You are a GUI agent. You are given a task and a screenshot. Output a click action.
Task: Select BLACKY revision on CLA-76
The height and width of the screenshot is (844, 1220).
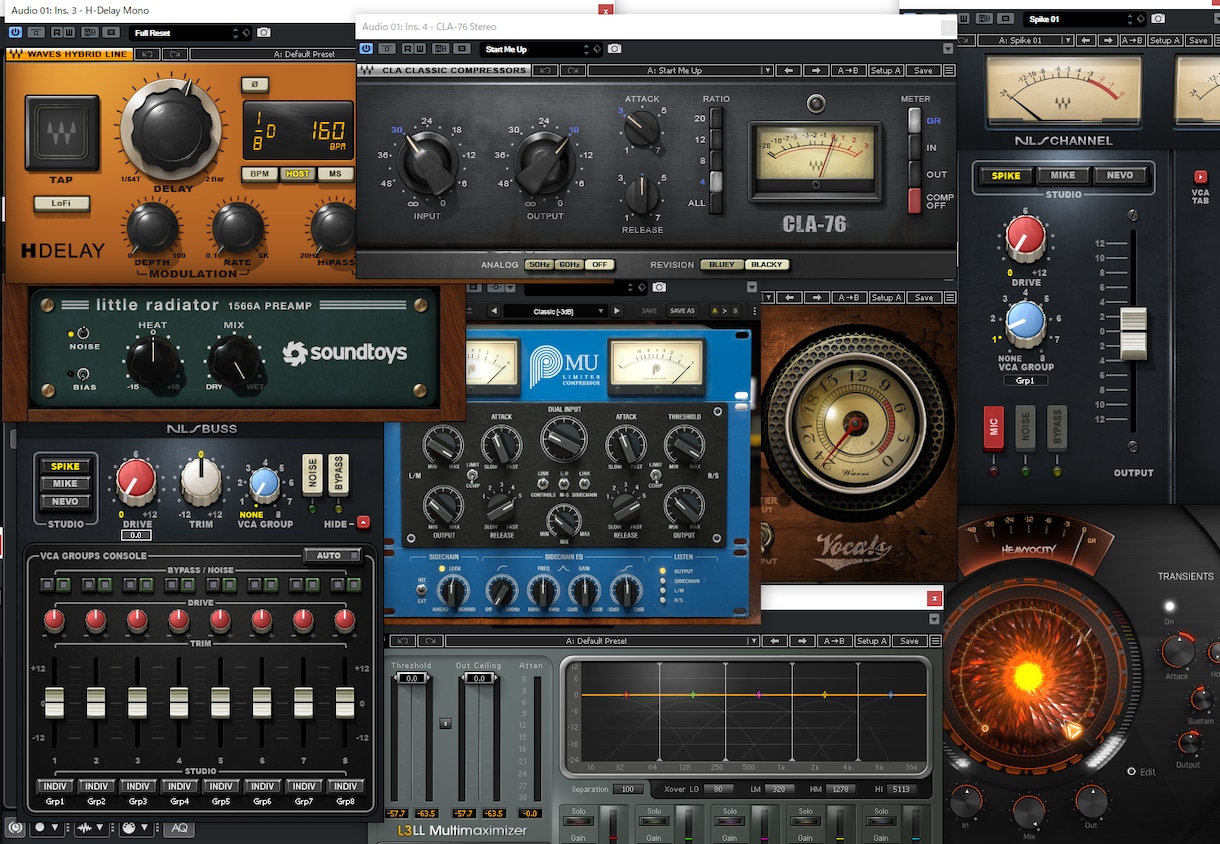click(x=767, y=265)
